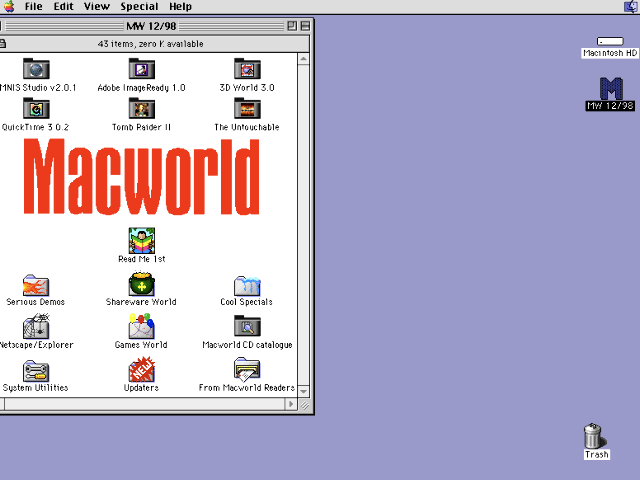Select the Tomb Raider II folder icon
The image size is (640, 480).
[x=142, y=108]
